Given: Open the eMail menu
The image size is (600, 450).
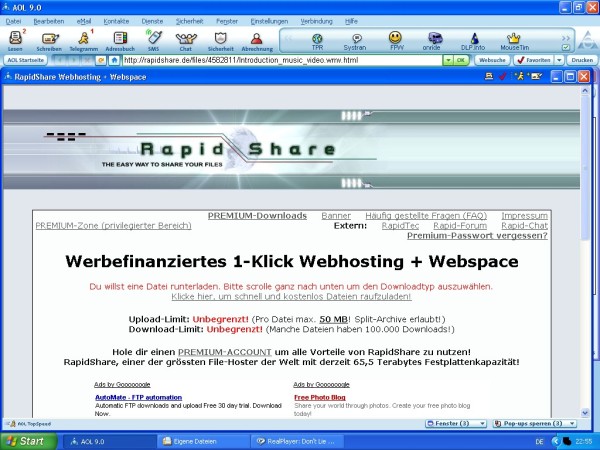Looking at the screenshot, I should (84, 21).
